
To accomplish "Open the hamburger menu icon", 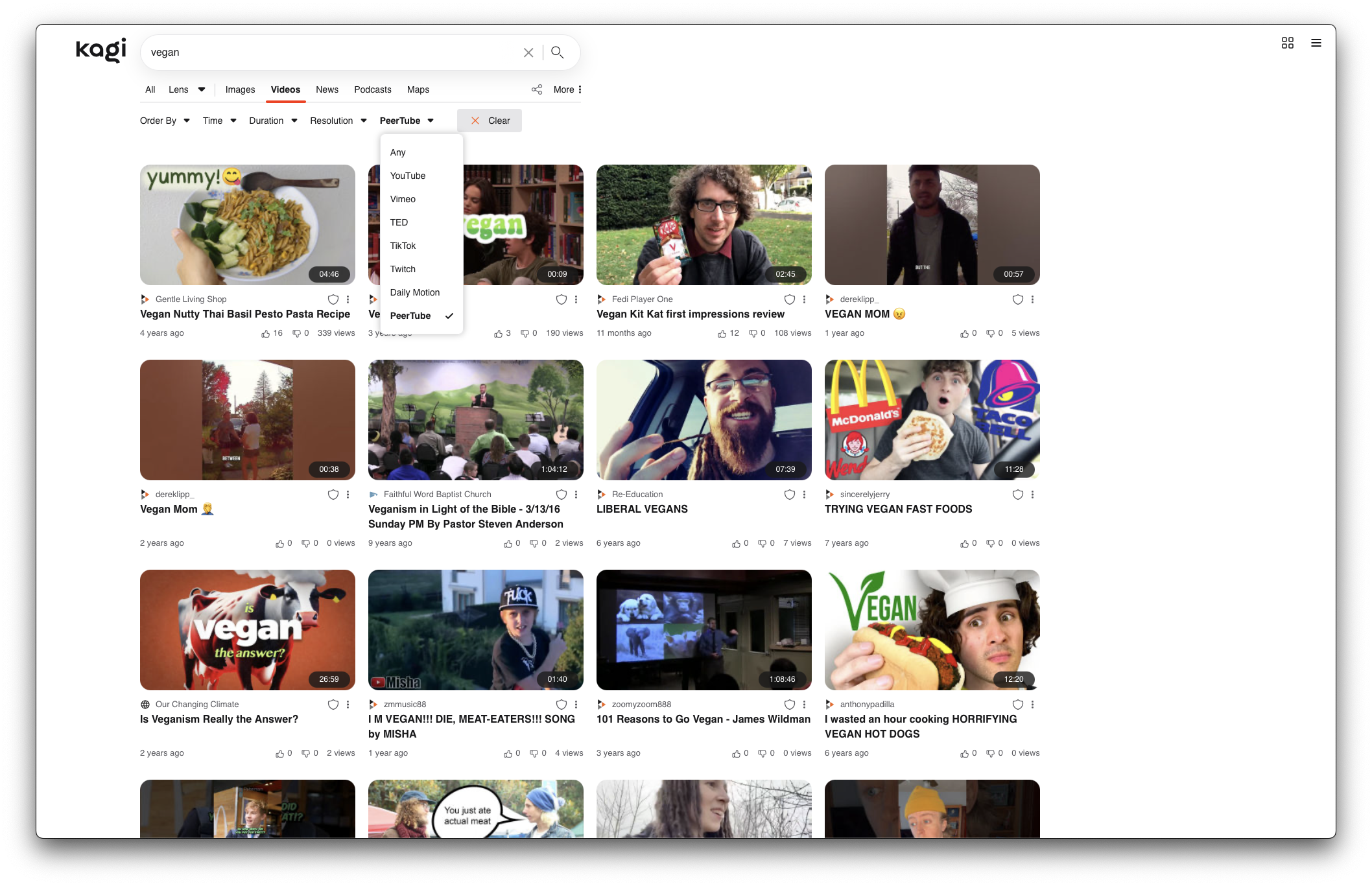I will pos(1316,43).
